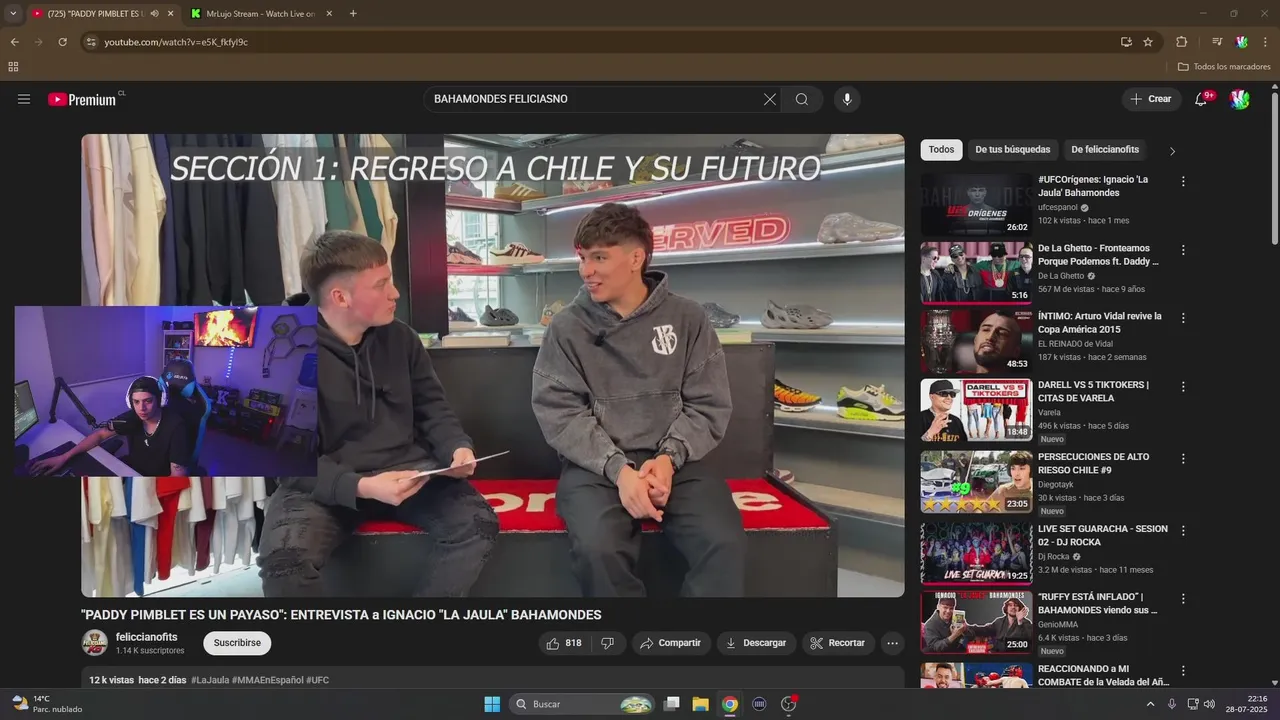This screenshot has width=1280, height=720.
Task: Open YouTube account avatar menu
Action: click(1239, 99)
